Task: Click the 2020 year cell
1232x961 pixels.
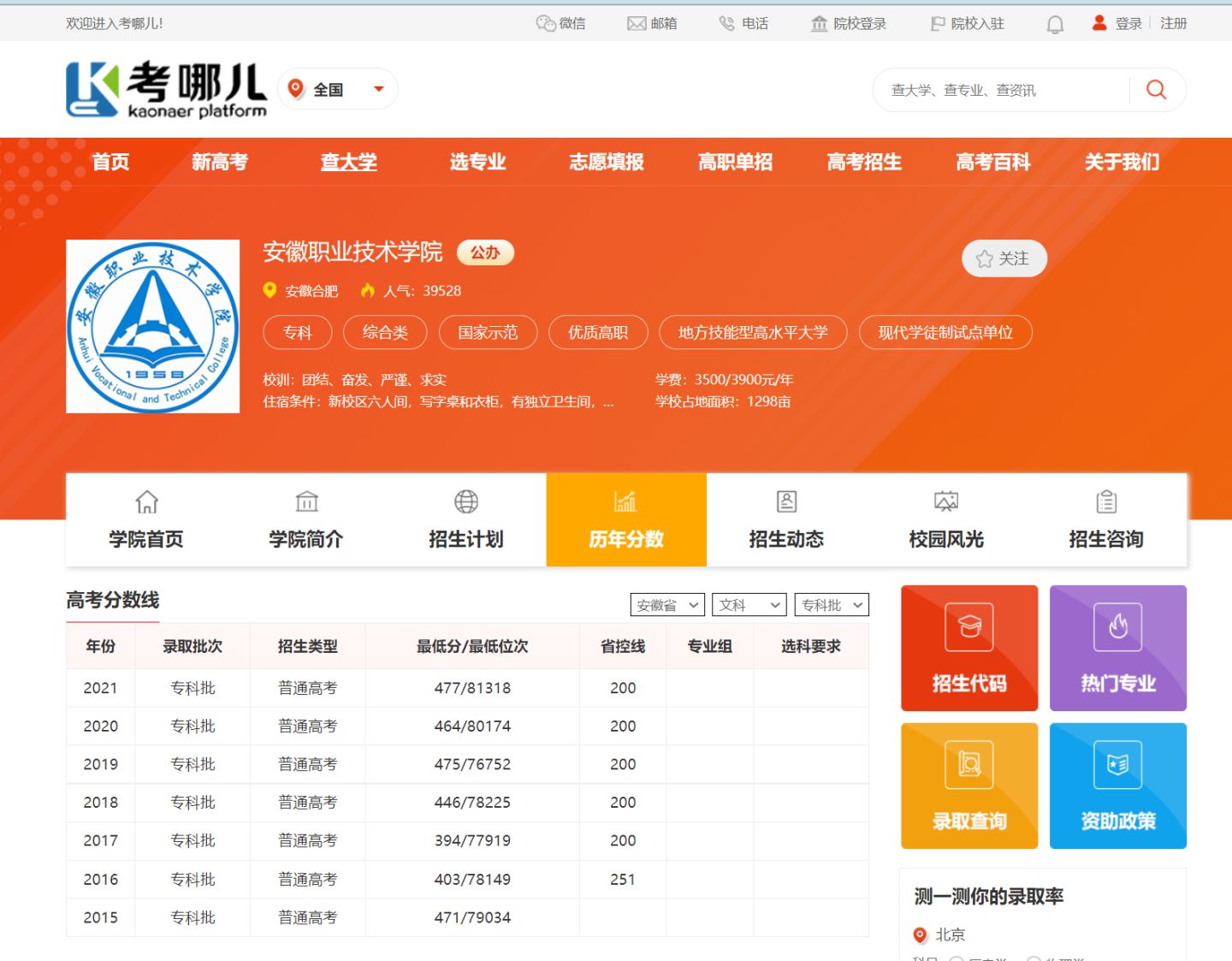Action: 100,726
